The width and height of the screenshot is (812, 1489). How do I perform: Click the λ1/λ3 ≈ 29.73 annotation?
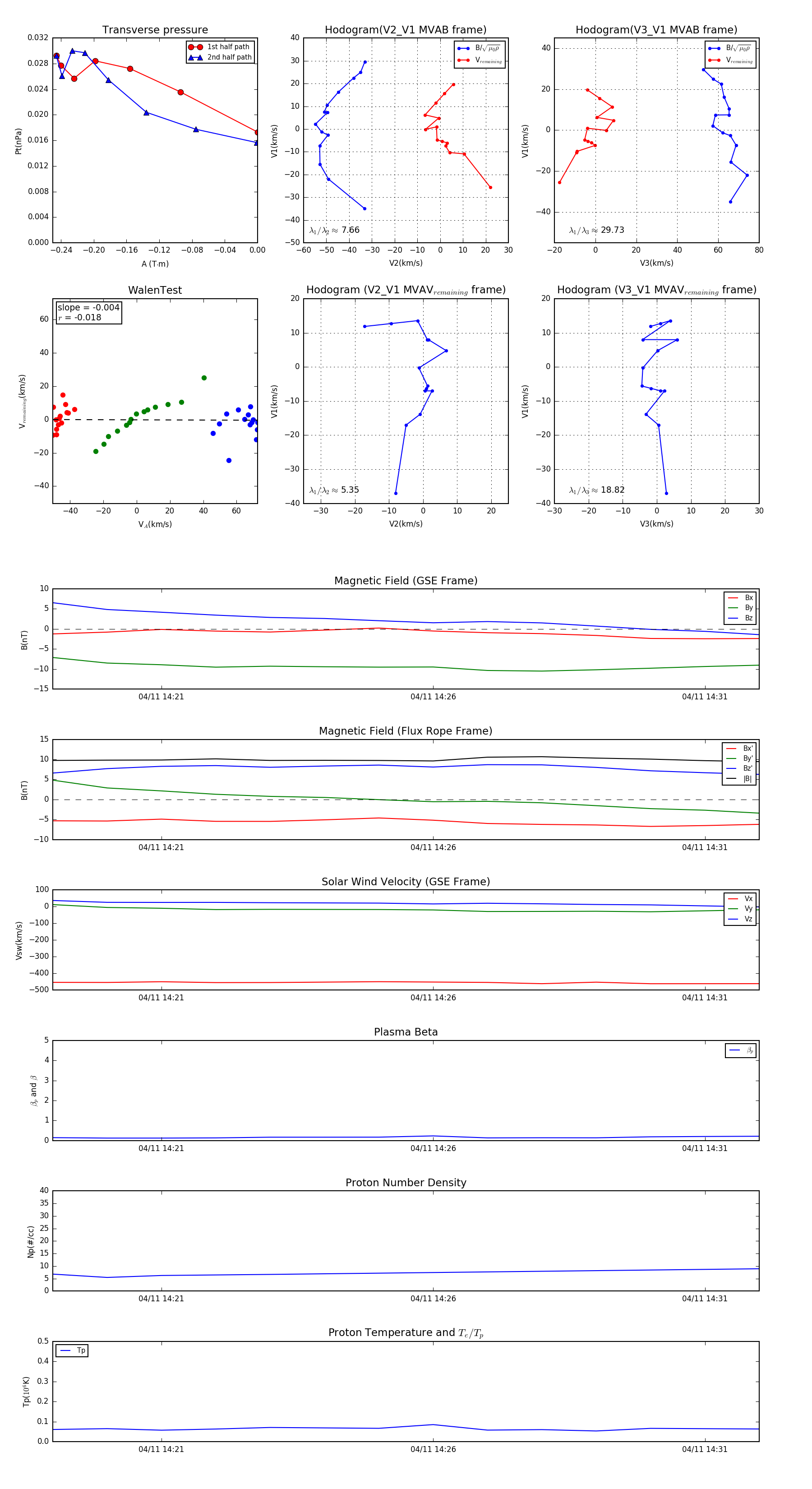[596, 230]
